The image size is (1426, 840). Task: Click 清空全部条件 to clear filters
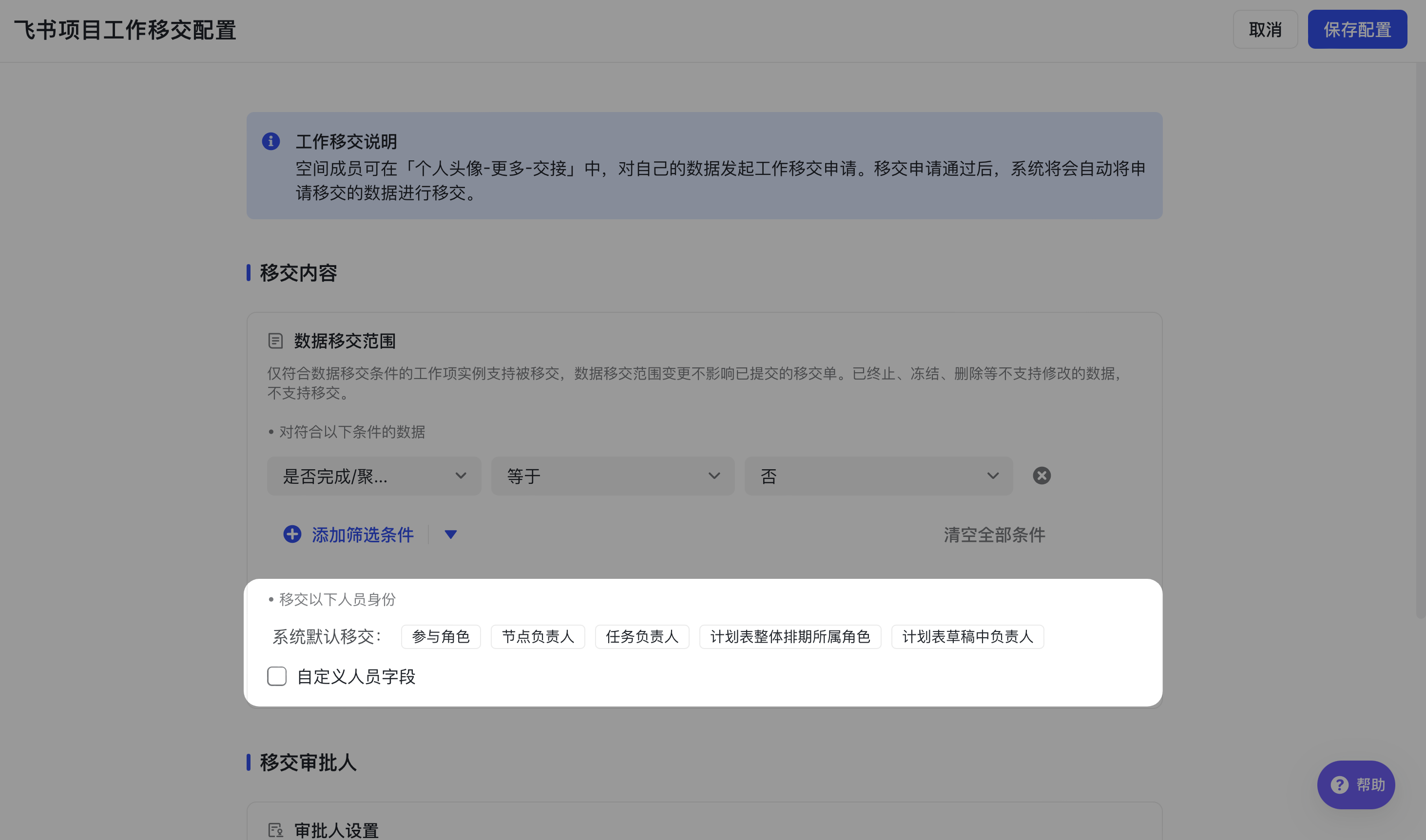[995, 535]
